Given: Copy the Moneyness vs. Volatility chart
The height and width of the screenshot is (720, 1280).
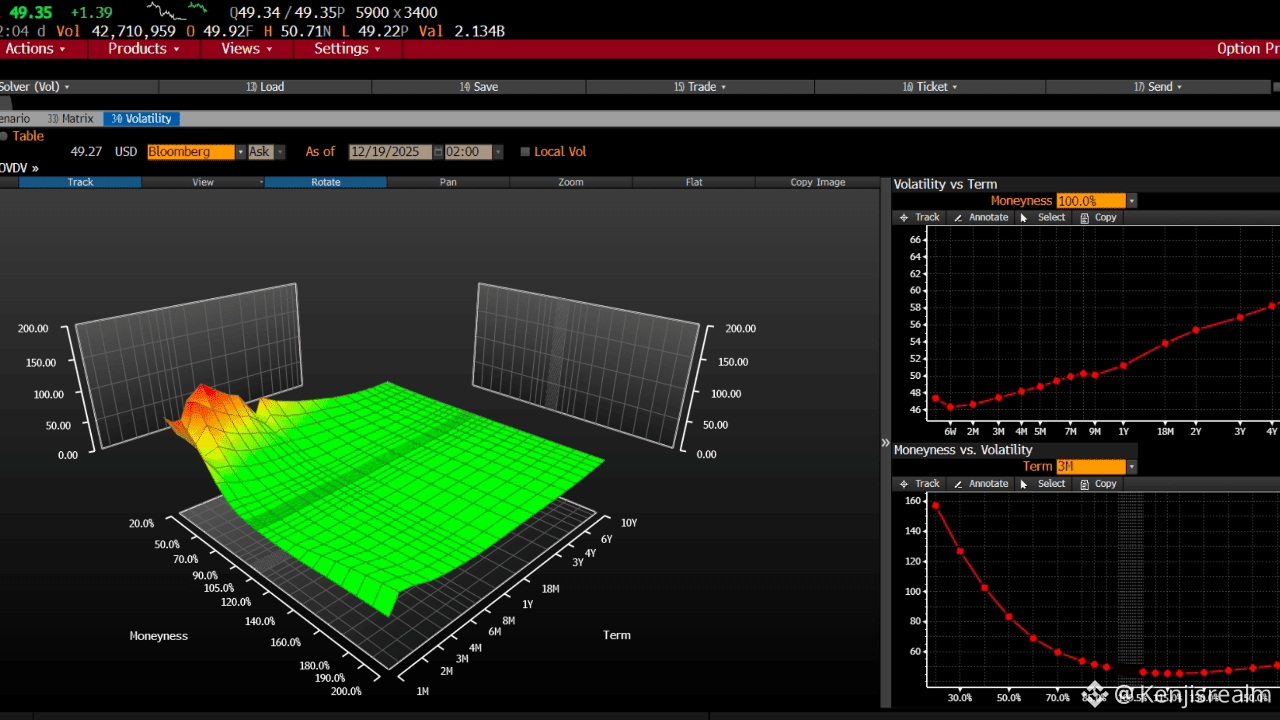Looking at the screenshot, I should click(x=1098, y=484).
